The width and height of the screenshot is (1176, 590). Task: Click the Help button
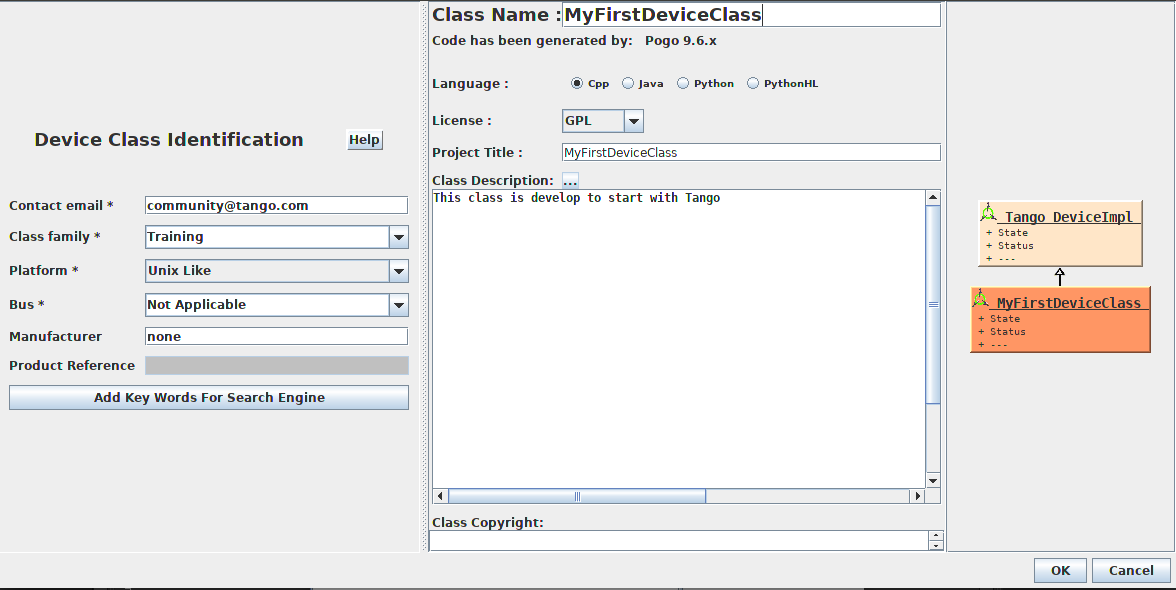point(364,139)
